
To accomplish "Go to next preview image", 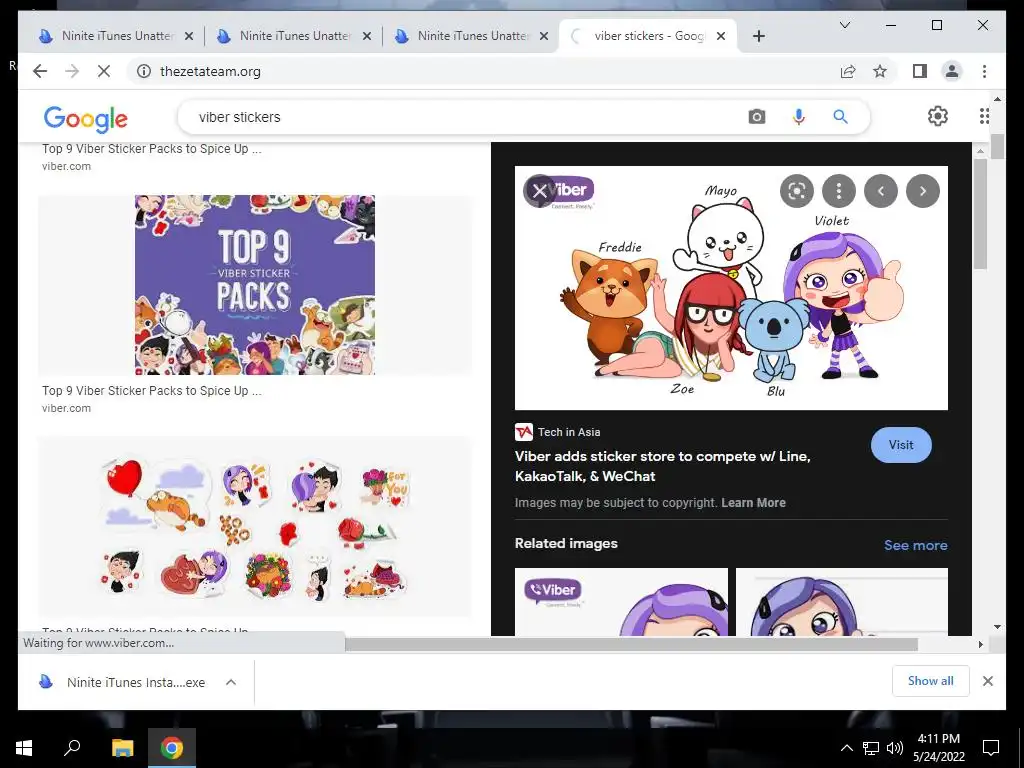I will coord(923,191).
